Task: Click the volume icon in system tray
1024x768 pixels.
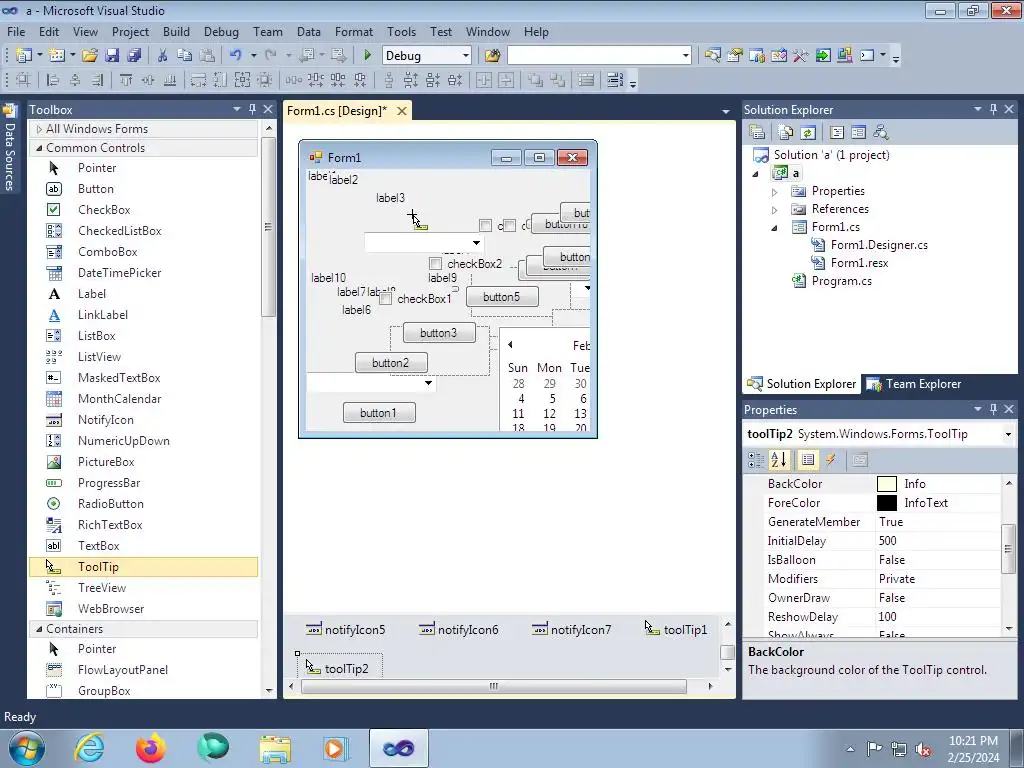Action: tap(923, 749)
